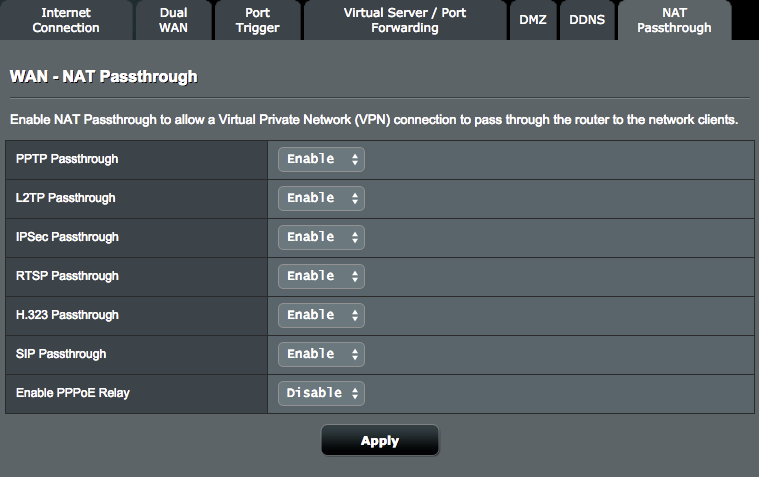This screenshot has height=477, width=759.
Task: Click the H.323 Passthrough label
Action: point(67,315)
